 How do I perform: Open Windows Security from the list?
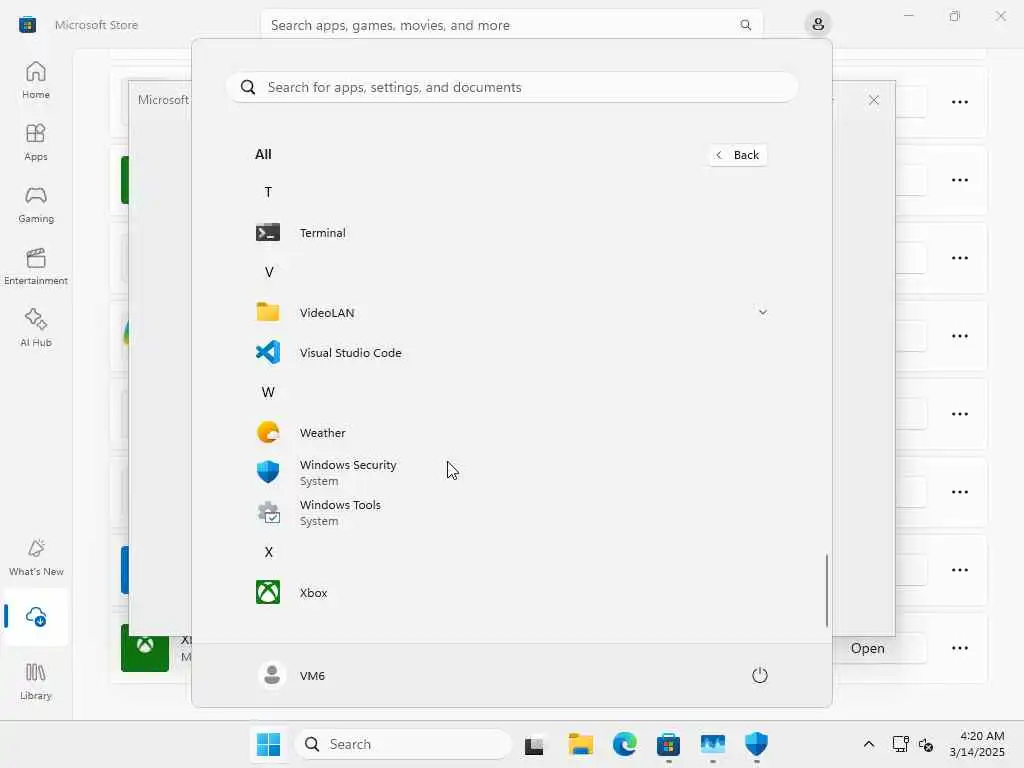pyautogui.click(x=511, y=472)
